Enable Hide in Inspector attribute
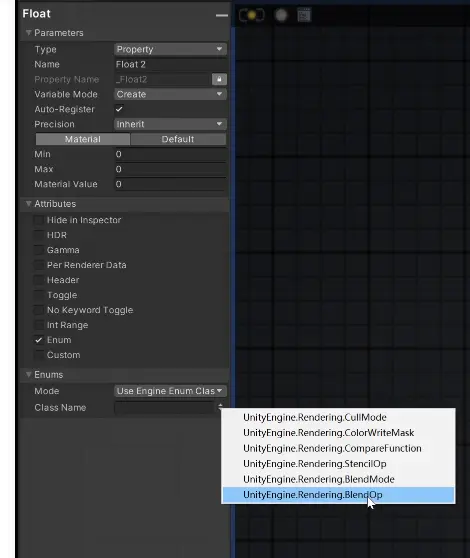 (x=38, y=220)
